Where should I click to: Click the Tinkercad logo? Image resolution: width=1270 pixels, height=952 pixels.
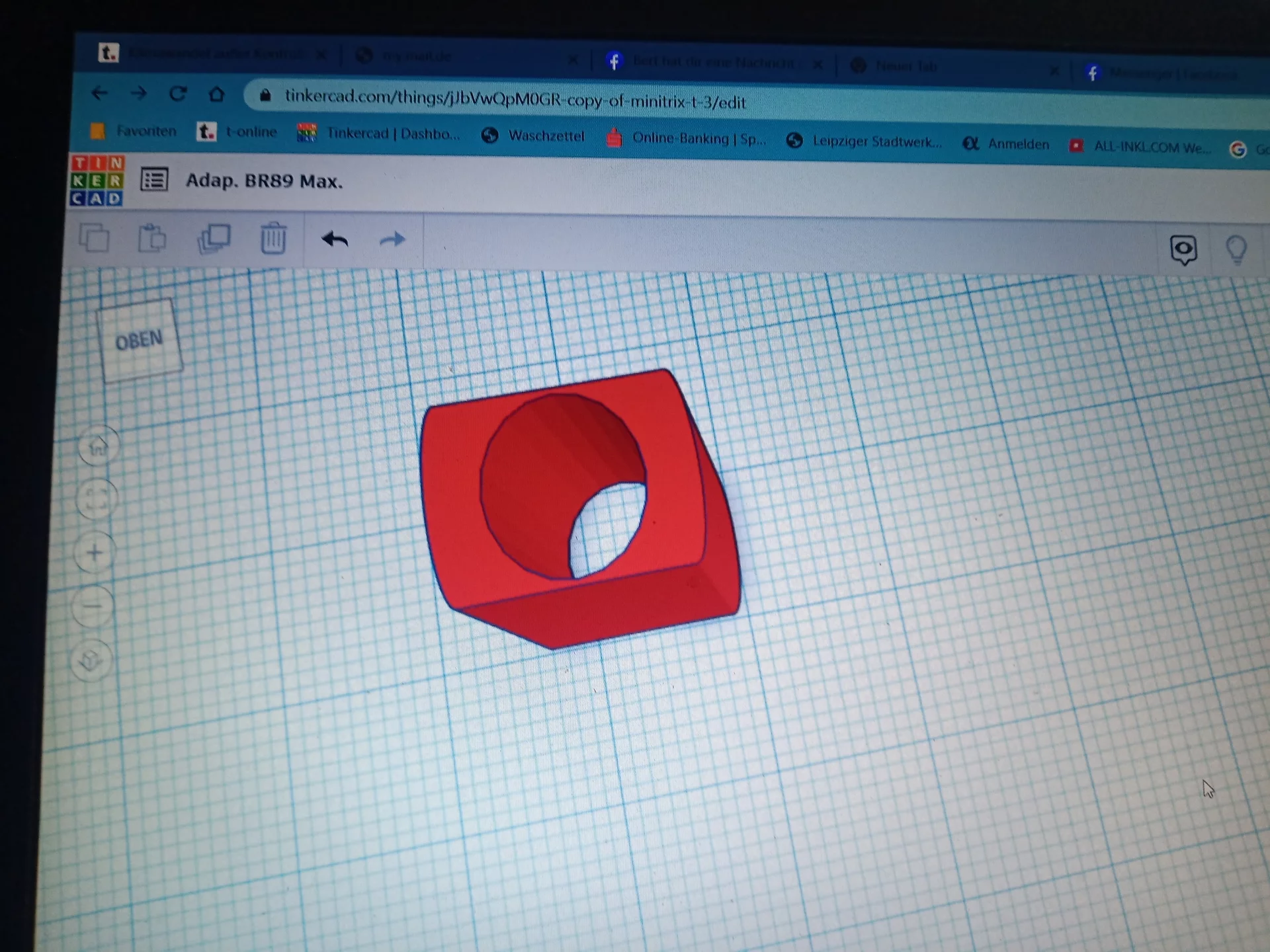(x=97, y=180)
